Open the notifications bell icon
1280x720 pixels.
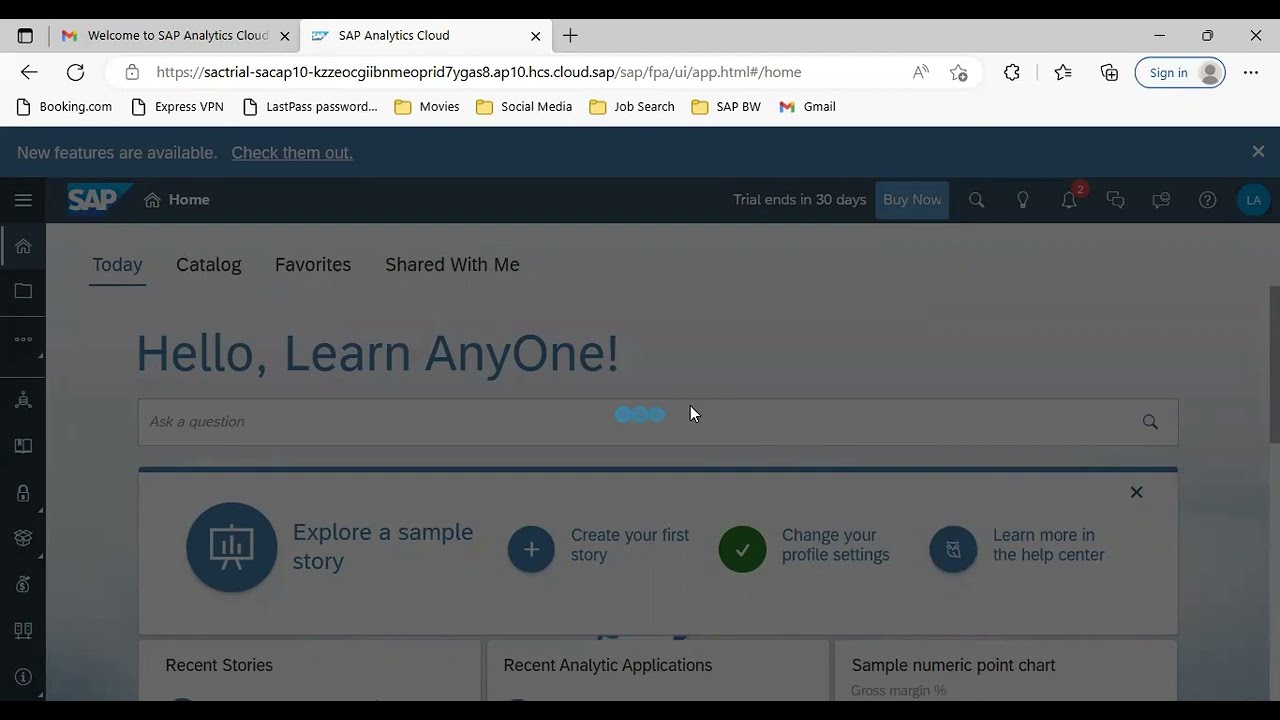1069,200
